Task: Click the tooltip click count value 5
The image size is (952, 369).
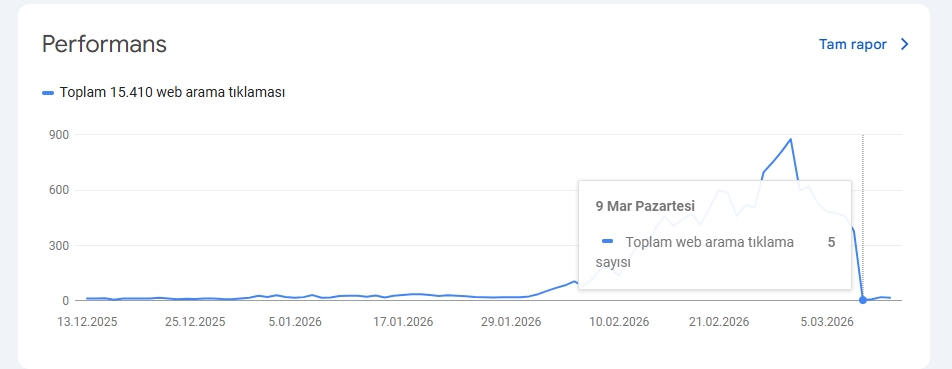Action: pyautogui.click(x=831, y=243)
